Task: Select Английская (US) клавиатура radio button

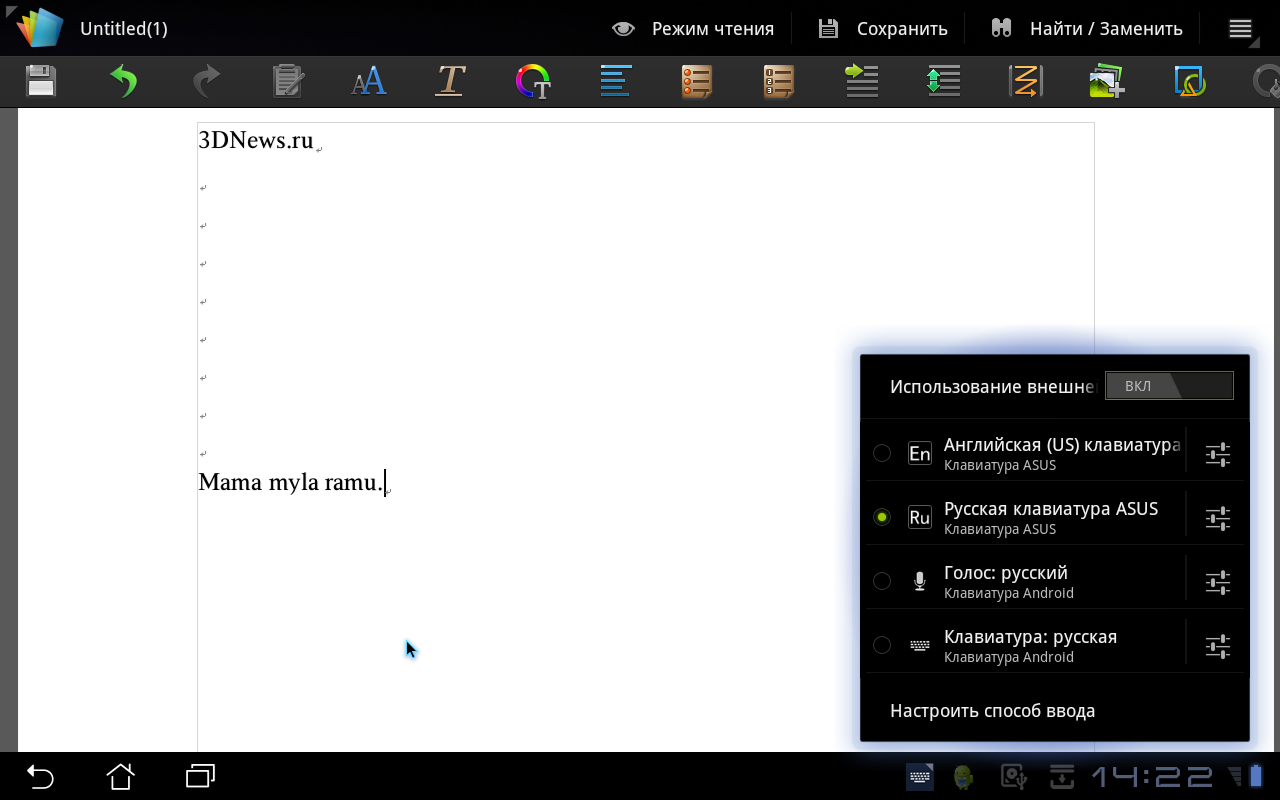Action: click(882, 453)
